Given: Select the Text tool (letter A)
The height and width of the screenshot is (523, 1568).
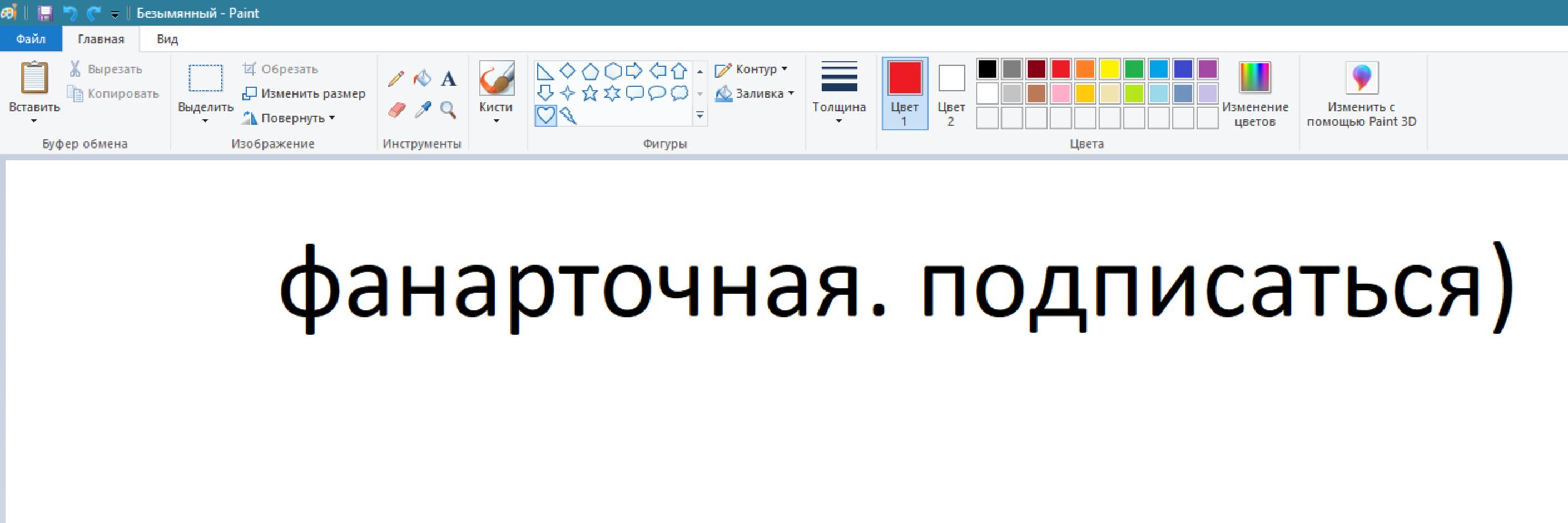Looking at the screenshot, I should pyautogui.click(x=449, y=78).
